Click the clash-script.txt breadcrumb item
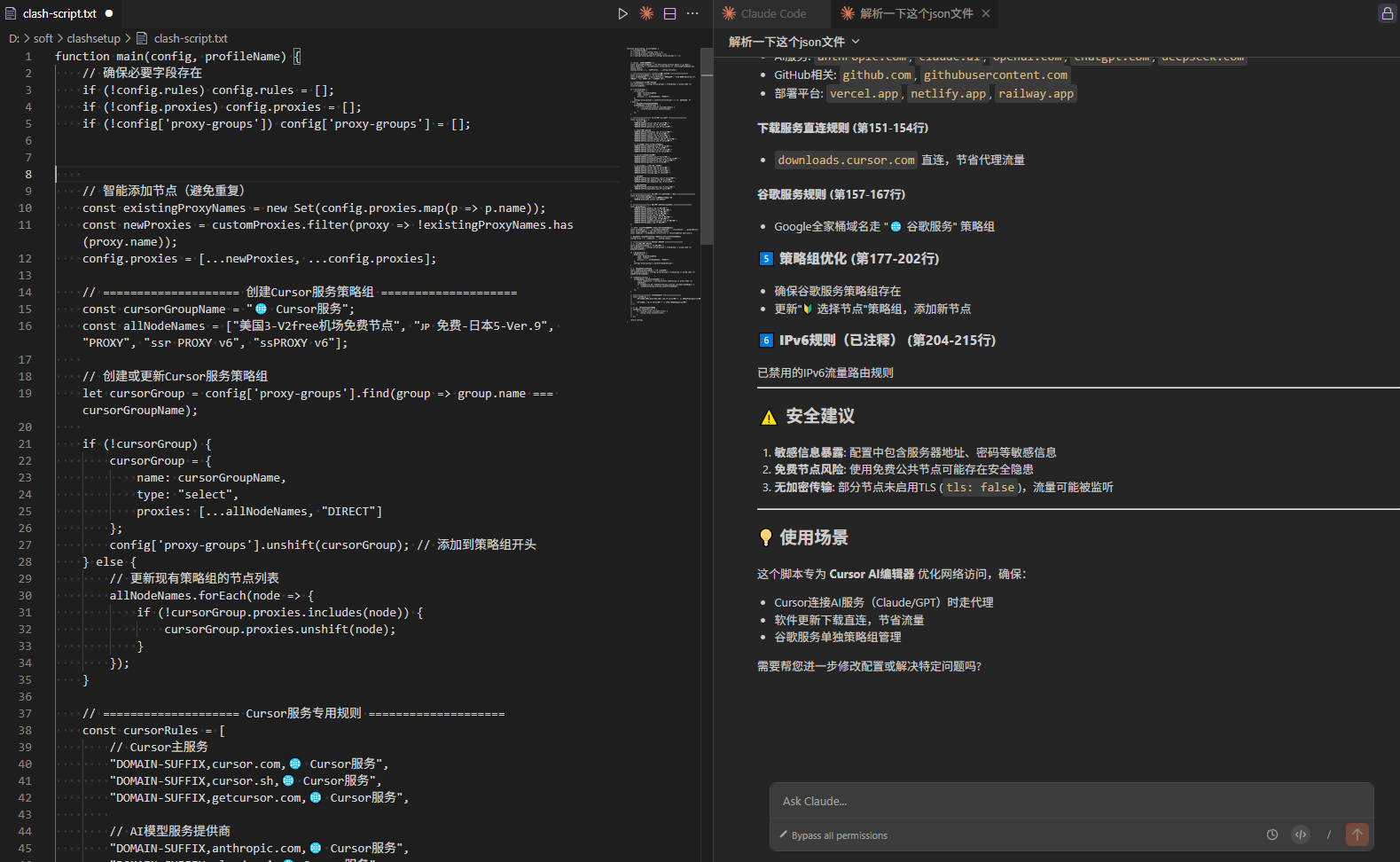The height and width of the screenshot is (862, 1400). tap(191, 38)
